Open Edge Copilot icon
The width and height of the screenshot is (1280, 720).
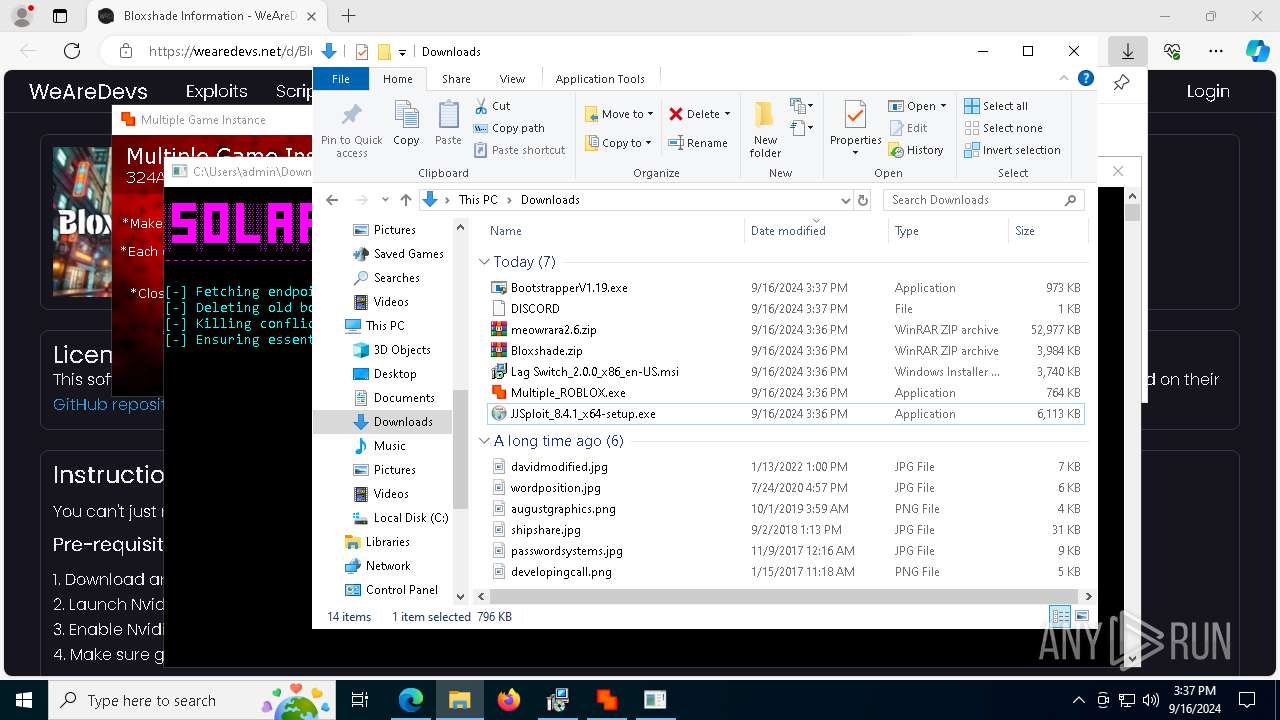pos(1257,51)
